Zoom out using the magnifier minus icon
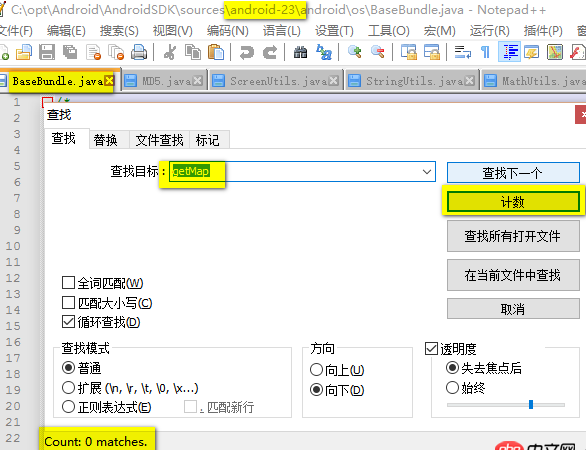 [378, 52]
